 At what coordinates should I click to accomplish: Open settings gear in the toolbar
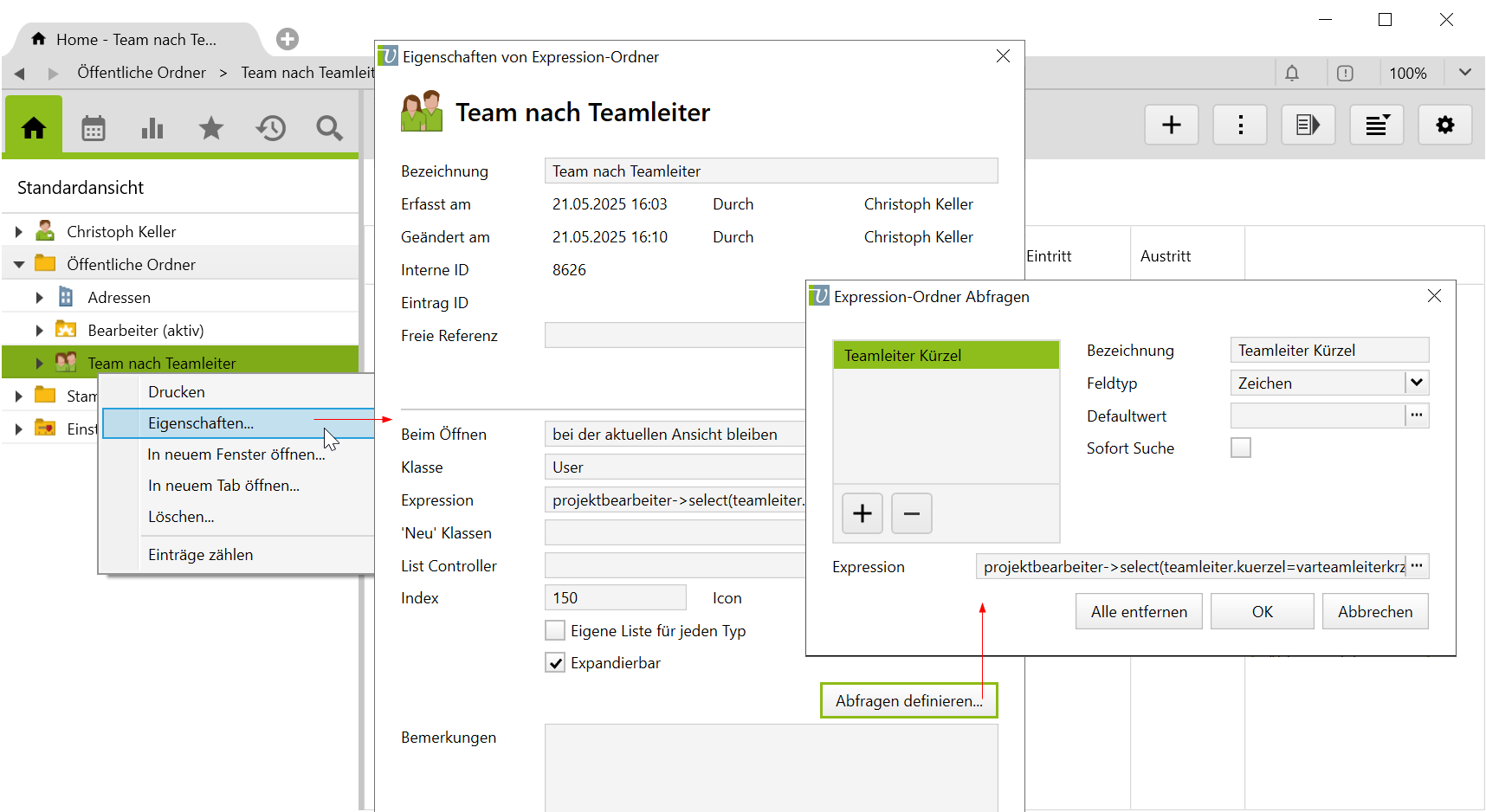point(1444,126)
